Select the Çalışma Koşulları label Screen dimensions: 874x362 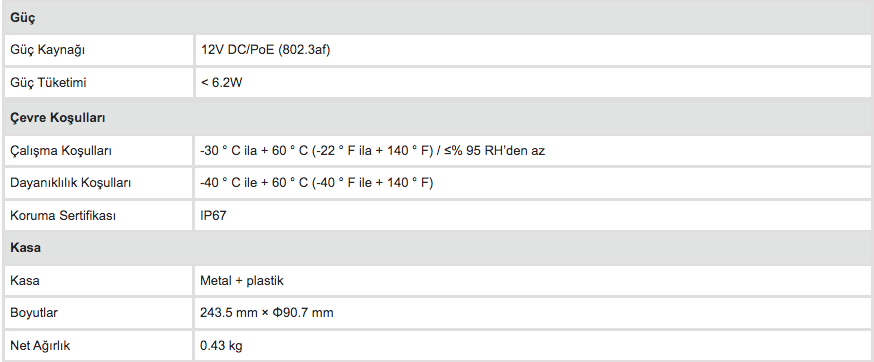[60, 151]
